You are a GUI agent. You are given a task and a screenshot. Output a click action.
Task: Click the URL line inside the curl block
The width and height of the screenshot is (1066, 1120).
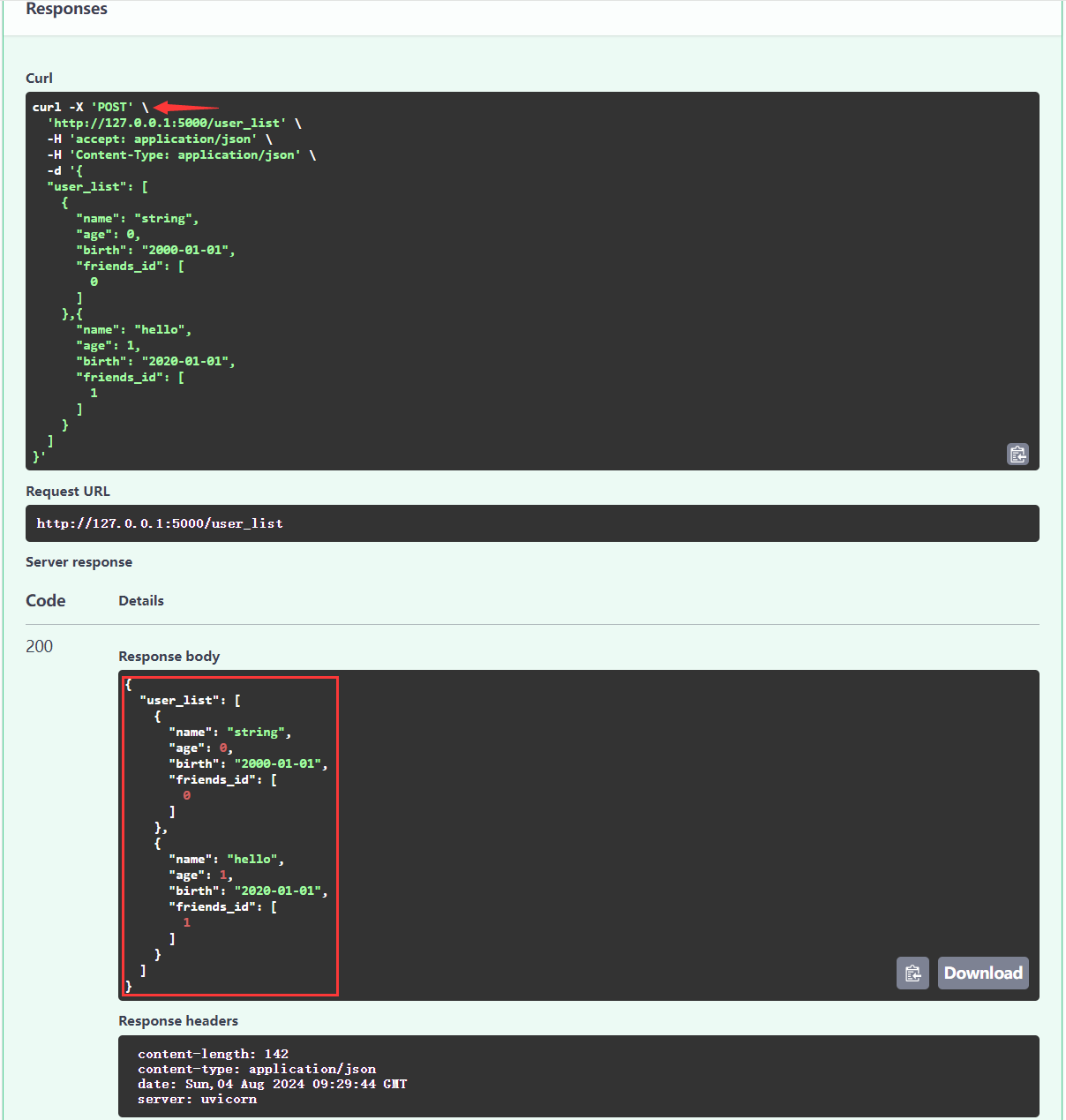(x=168, y=123)
